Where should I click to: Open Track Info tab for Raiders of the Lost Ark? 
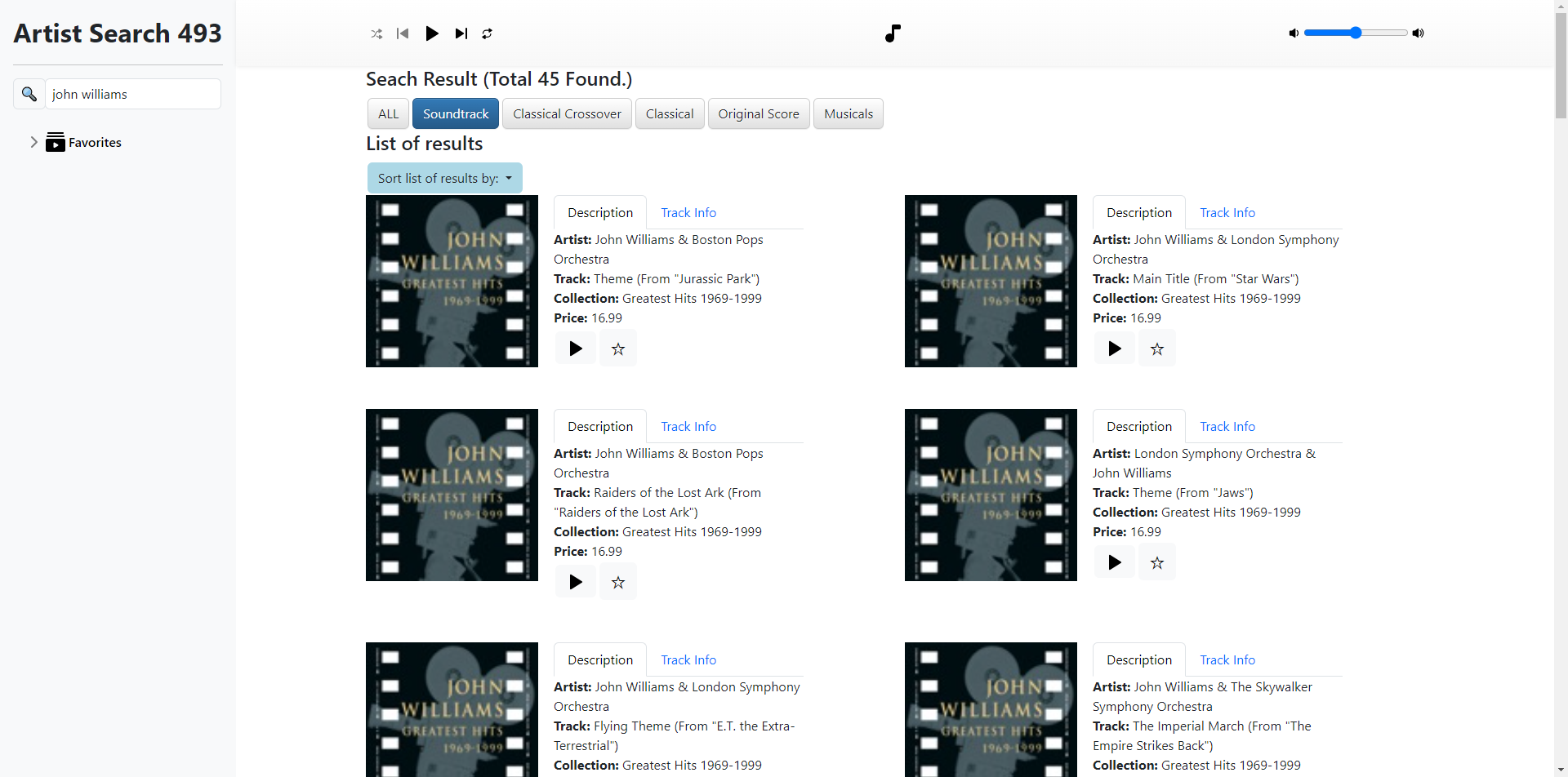coord(688,426)
